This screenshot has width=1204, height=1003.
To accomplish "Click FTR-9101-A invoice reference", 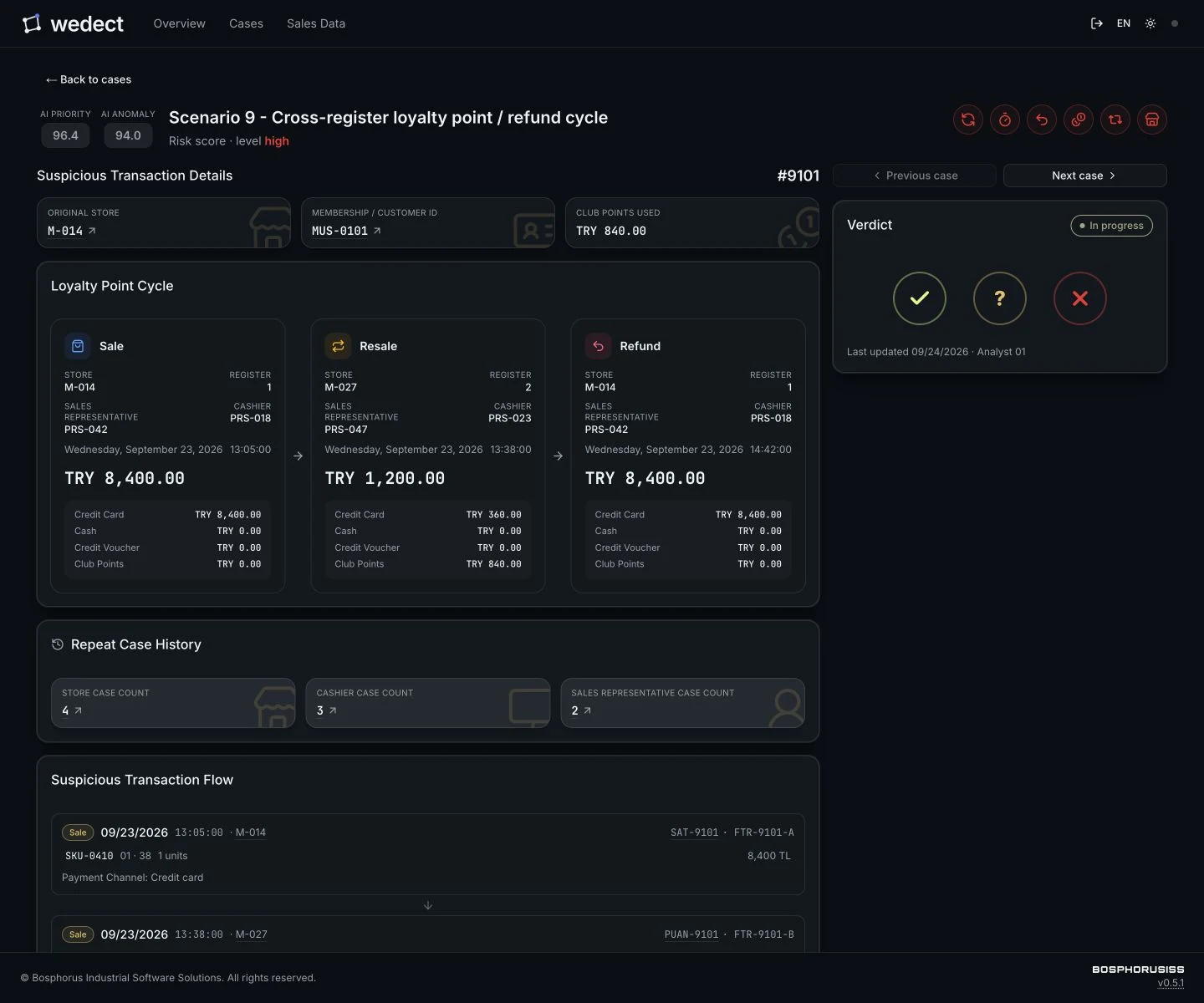I will coord(764,832).
